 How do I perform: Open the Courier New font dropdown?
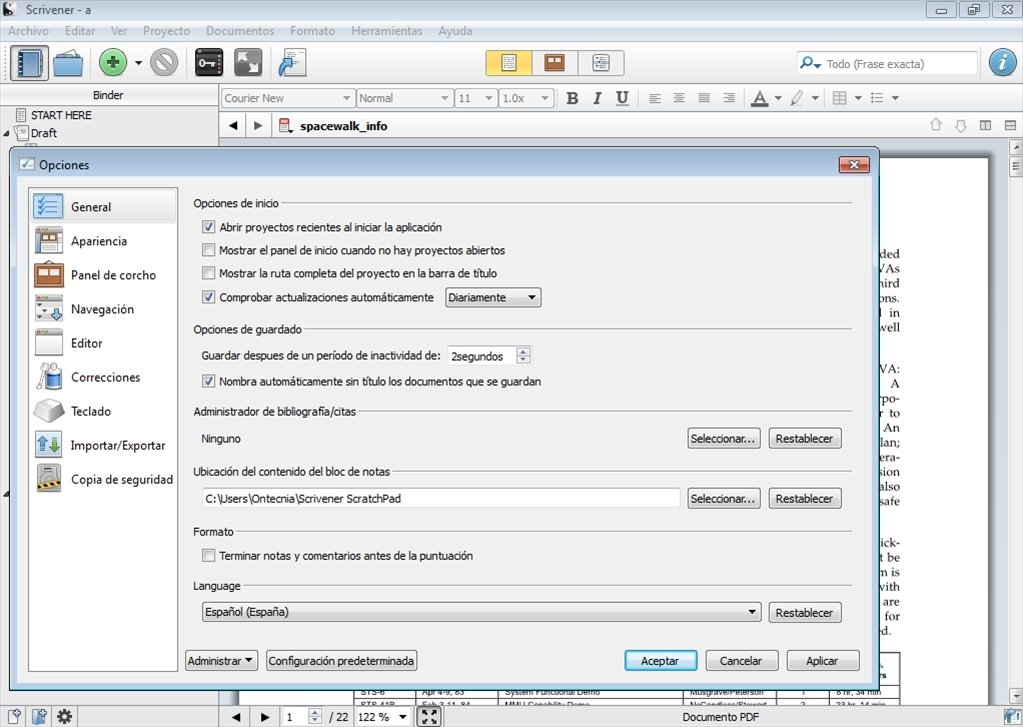coord(288,98)
